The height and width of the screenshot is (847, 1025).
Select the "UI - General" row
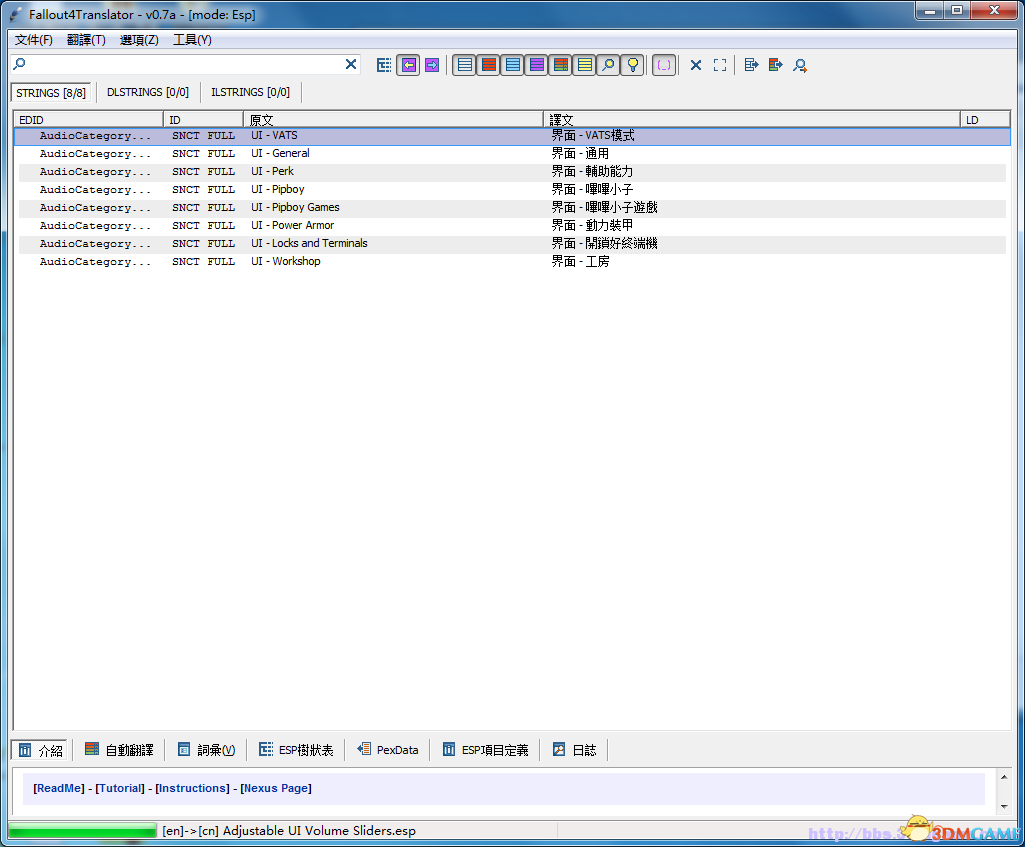point(512,154)
